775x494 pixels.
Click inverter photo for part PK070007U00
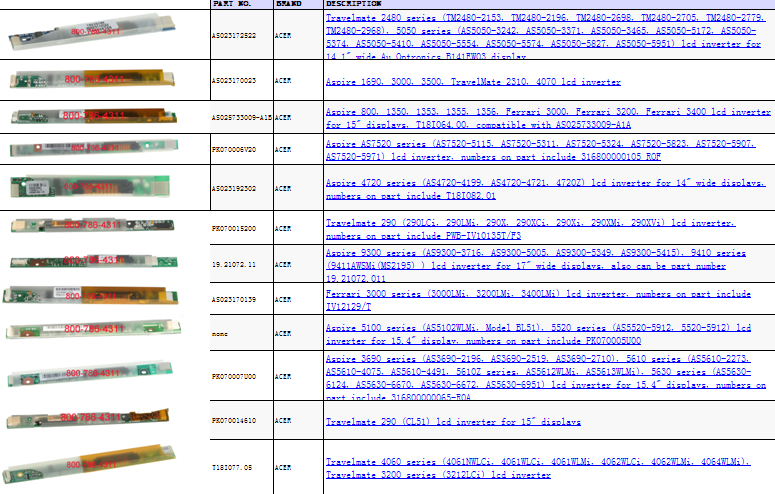pos(90,373)
